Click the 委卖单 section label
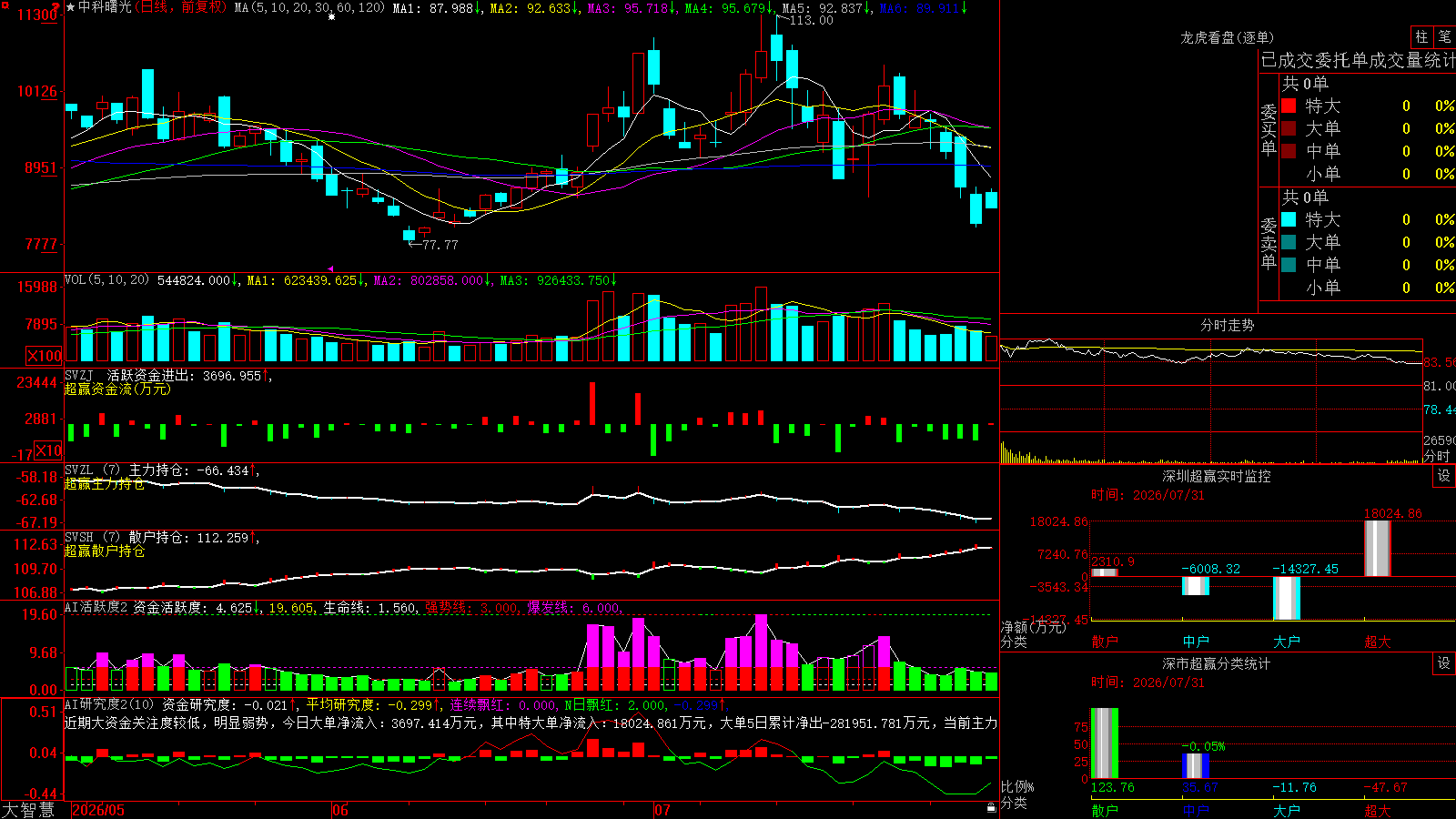The width and height of the screenshot is (1456, 819). [x=1269, y=243]
